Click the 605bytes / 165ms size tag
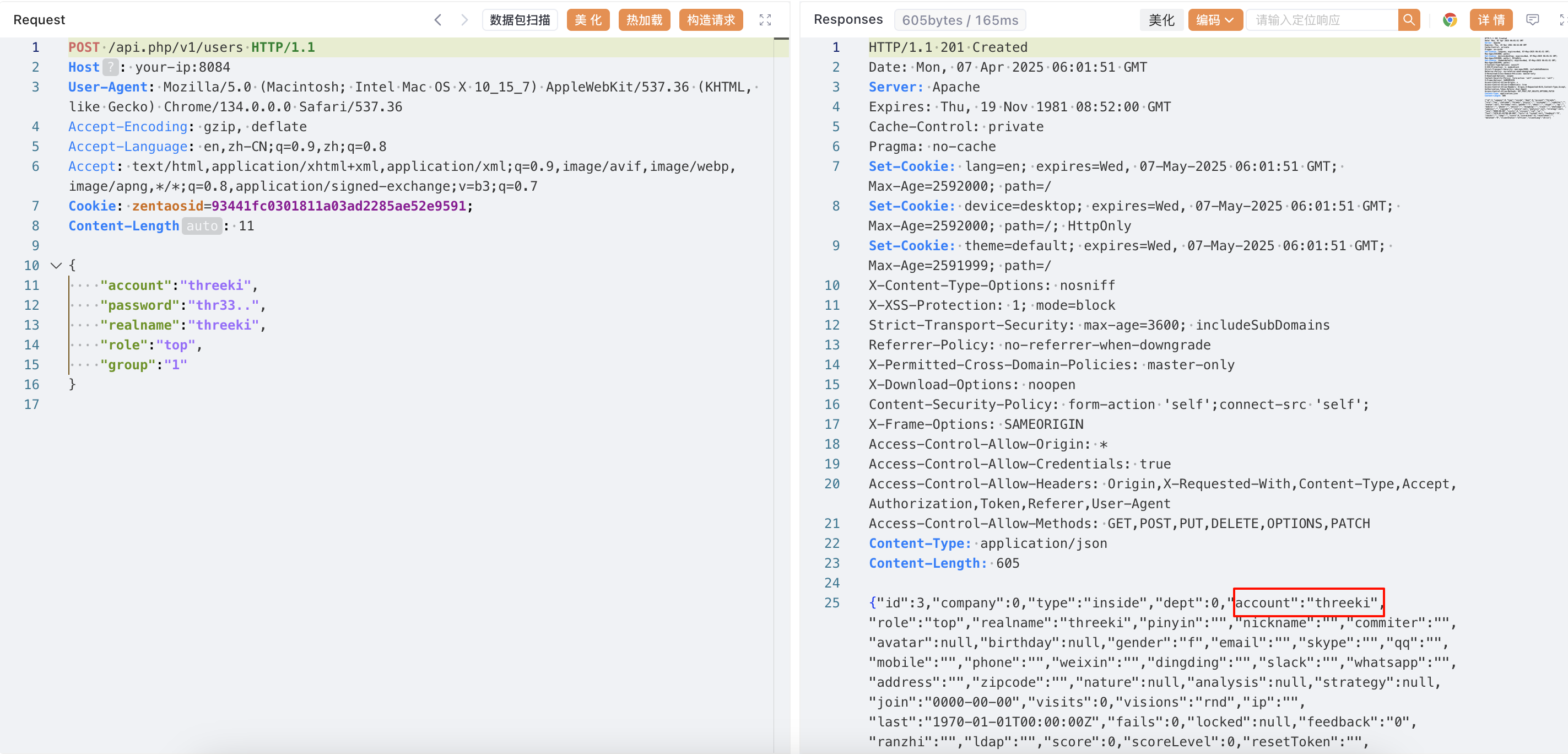1568x754 pixels. click(959, 20)
